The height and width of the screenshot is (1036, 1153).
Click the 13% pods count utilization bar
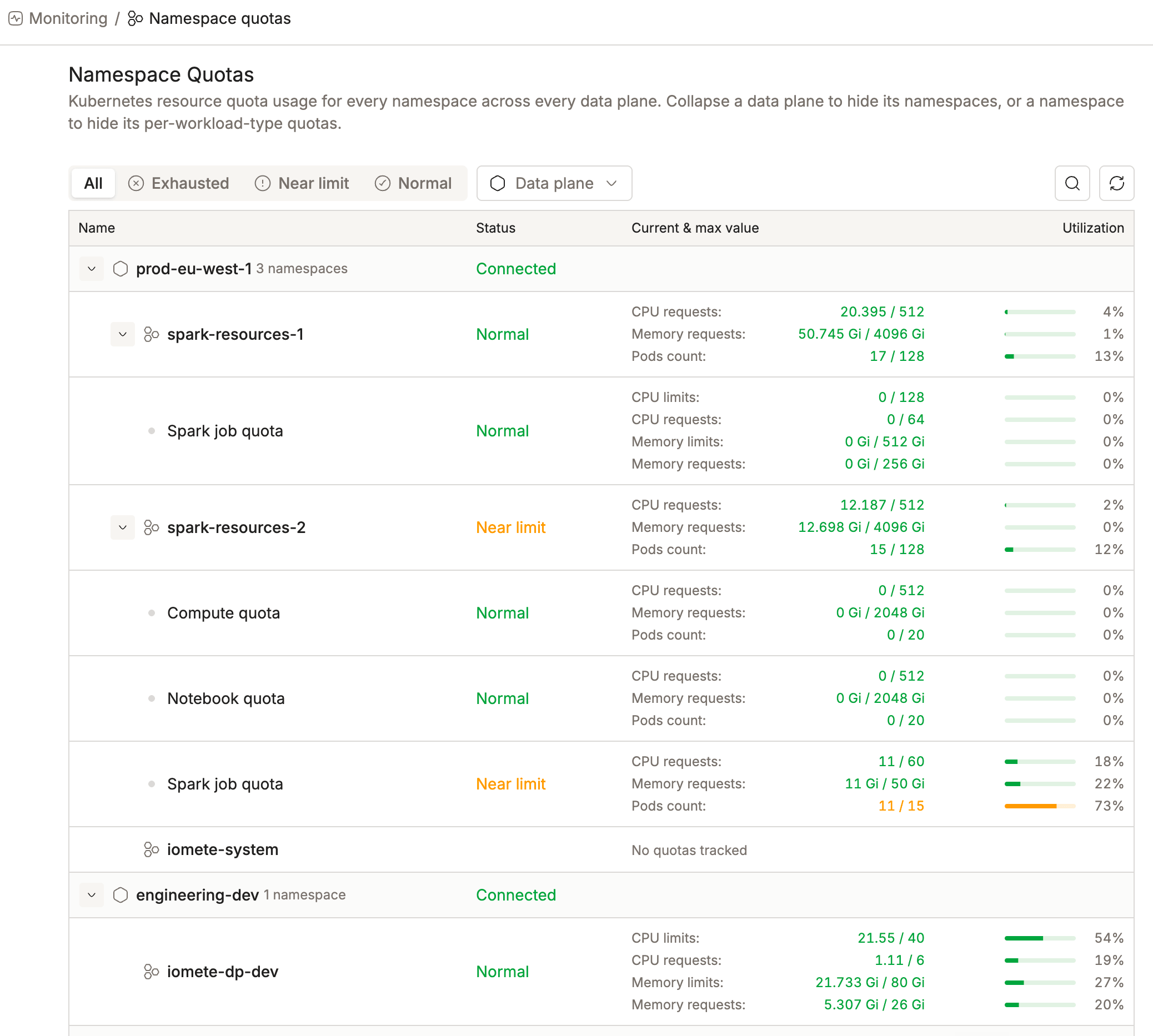click(x=1040, y=356)
